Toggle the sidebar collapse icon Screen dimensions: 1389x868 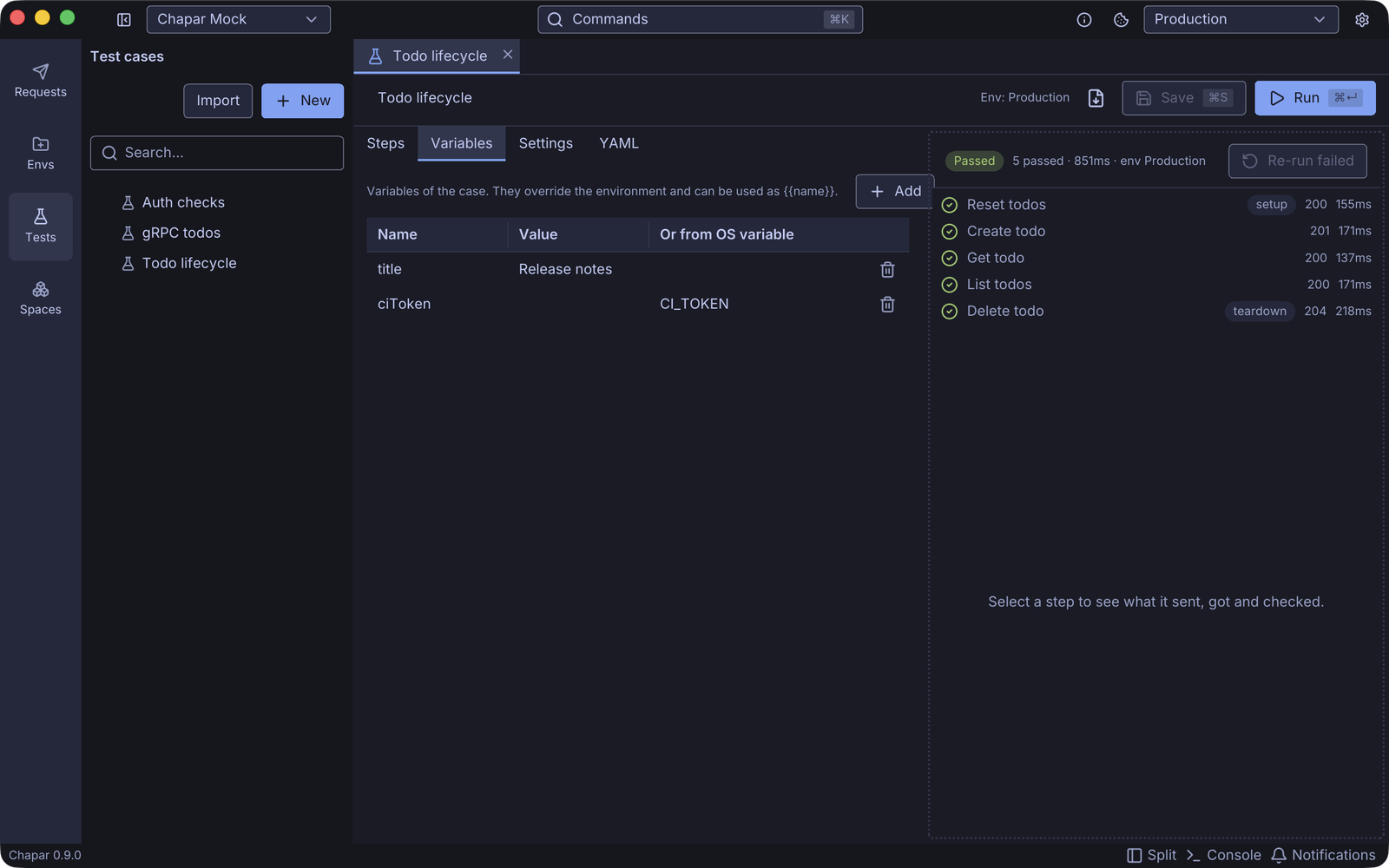click(x=124, y=19)
